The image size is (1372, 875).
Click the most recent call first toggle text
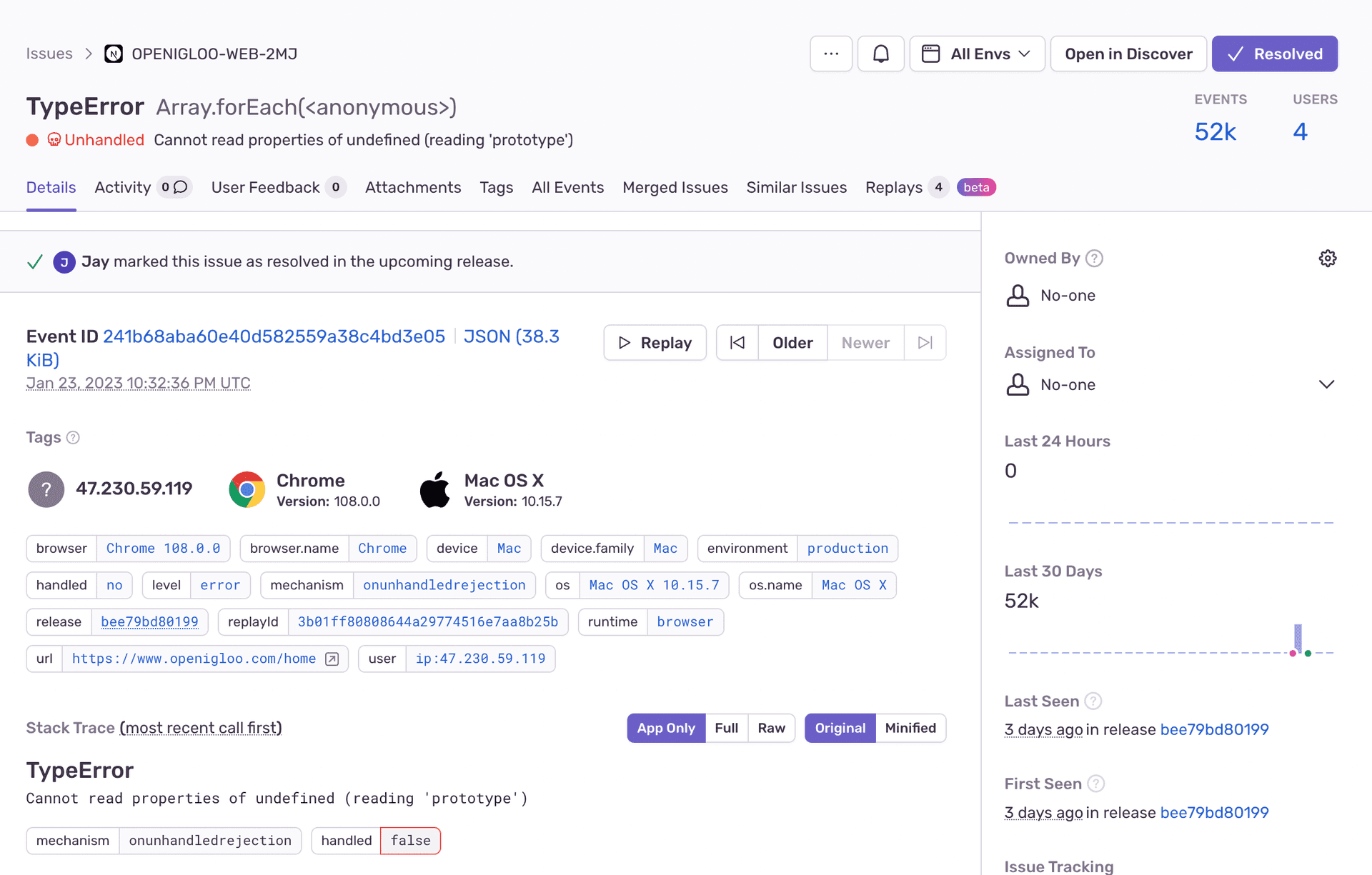pyautogui.click(x=201, y=728)
